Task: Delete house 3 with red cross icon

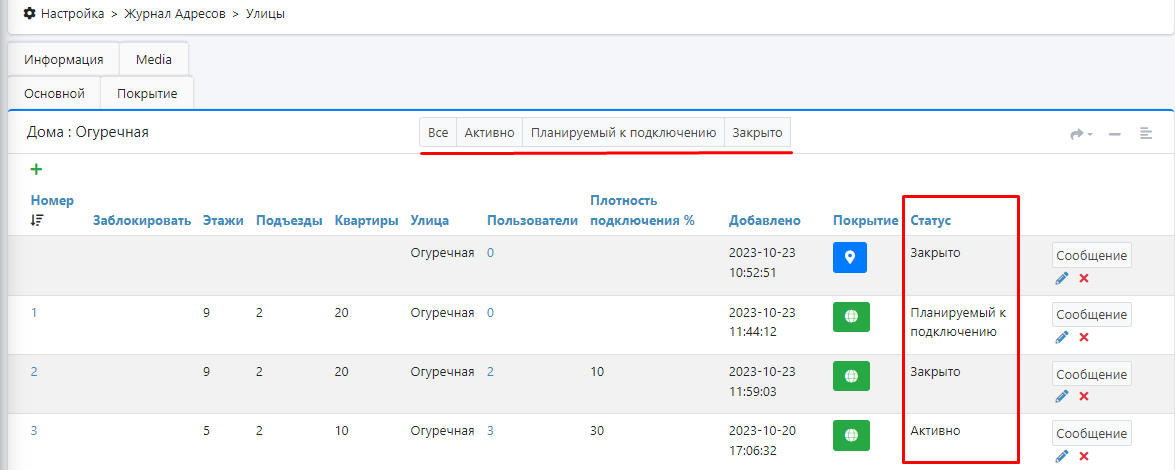Action: (x=1084, y=456)
